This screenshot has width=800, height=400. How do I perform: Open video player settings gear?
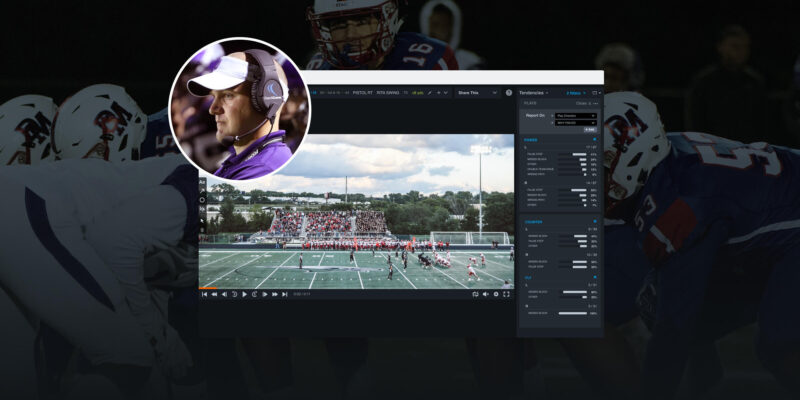click(496, 294)
